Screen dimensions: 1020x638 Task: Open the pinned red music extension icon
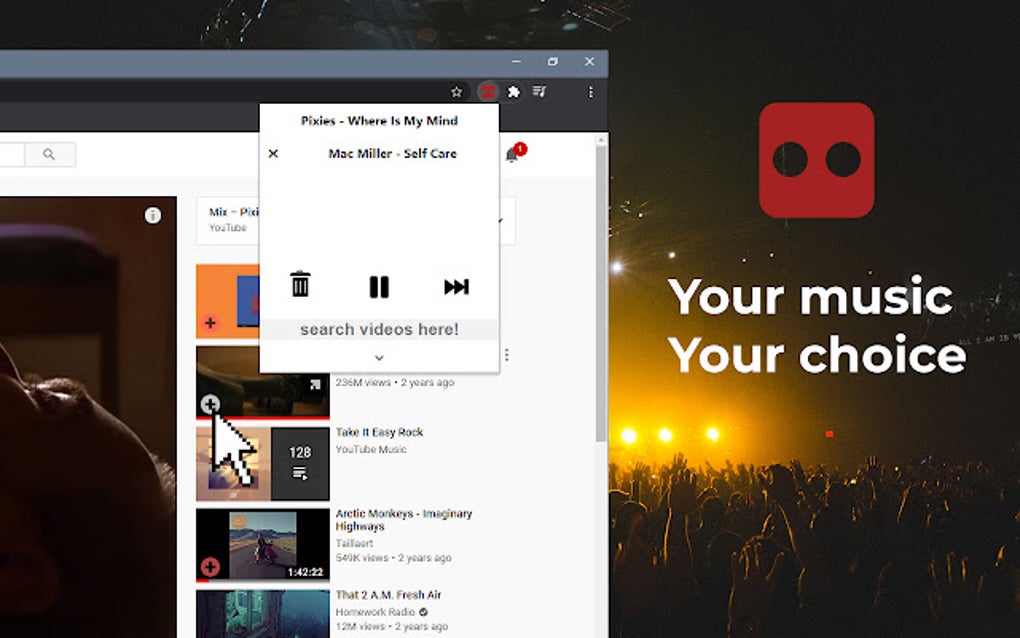487,91
